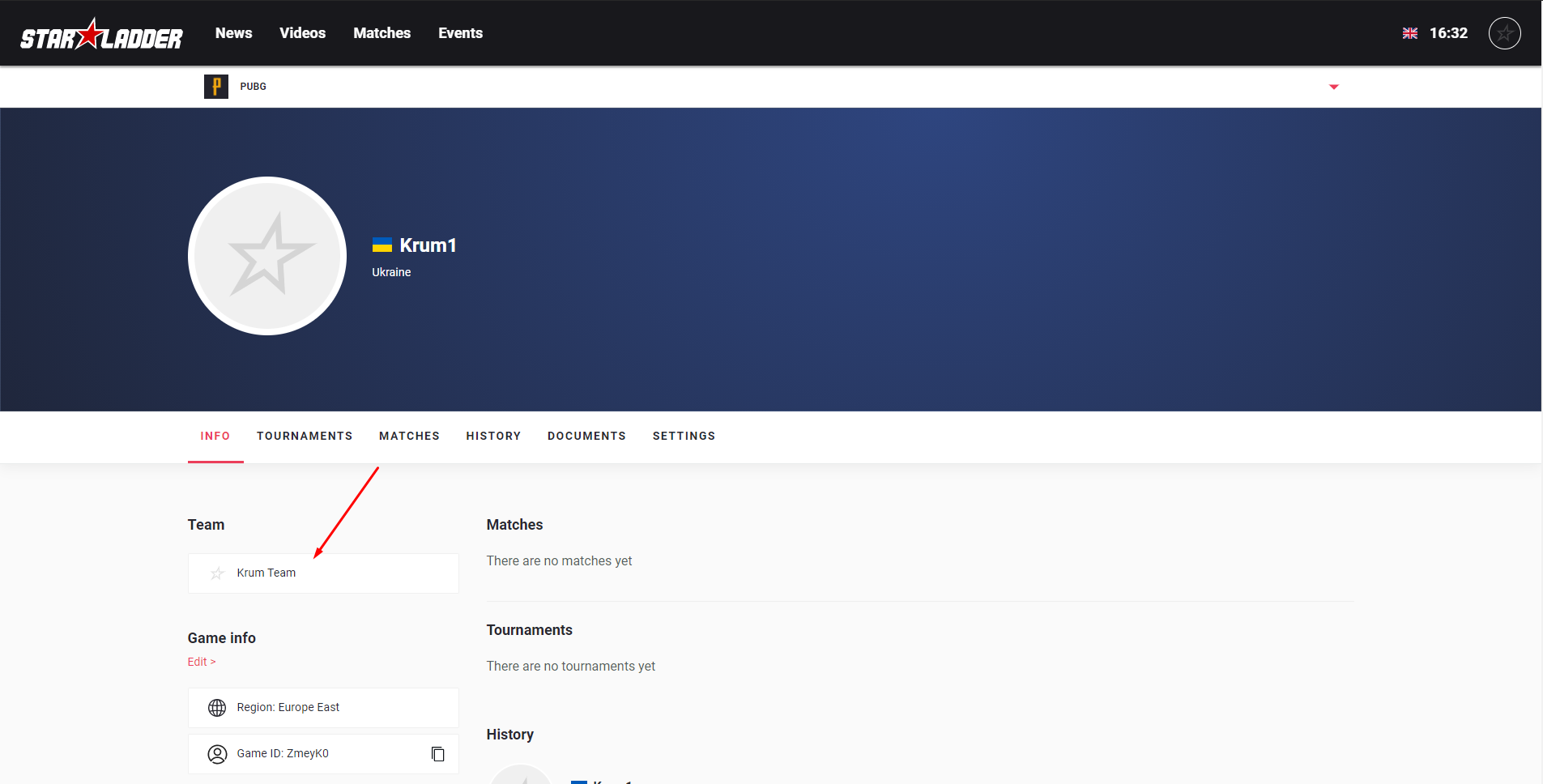The image size is (1543, 784).
Task: Open the Settings tab
Action: pos(684,436)
